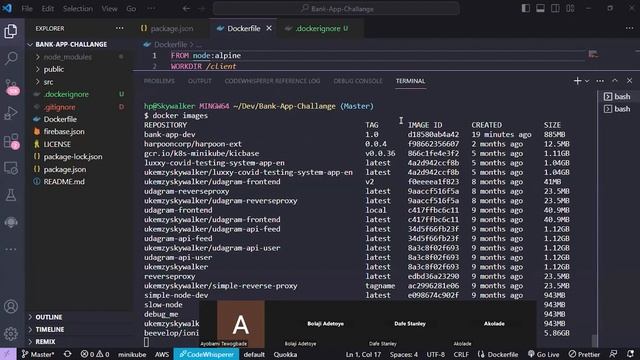Open the Search view in activity bar
The height and width of the screenshot is (360, 640).
(11, 58)
